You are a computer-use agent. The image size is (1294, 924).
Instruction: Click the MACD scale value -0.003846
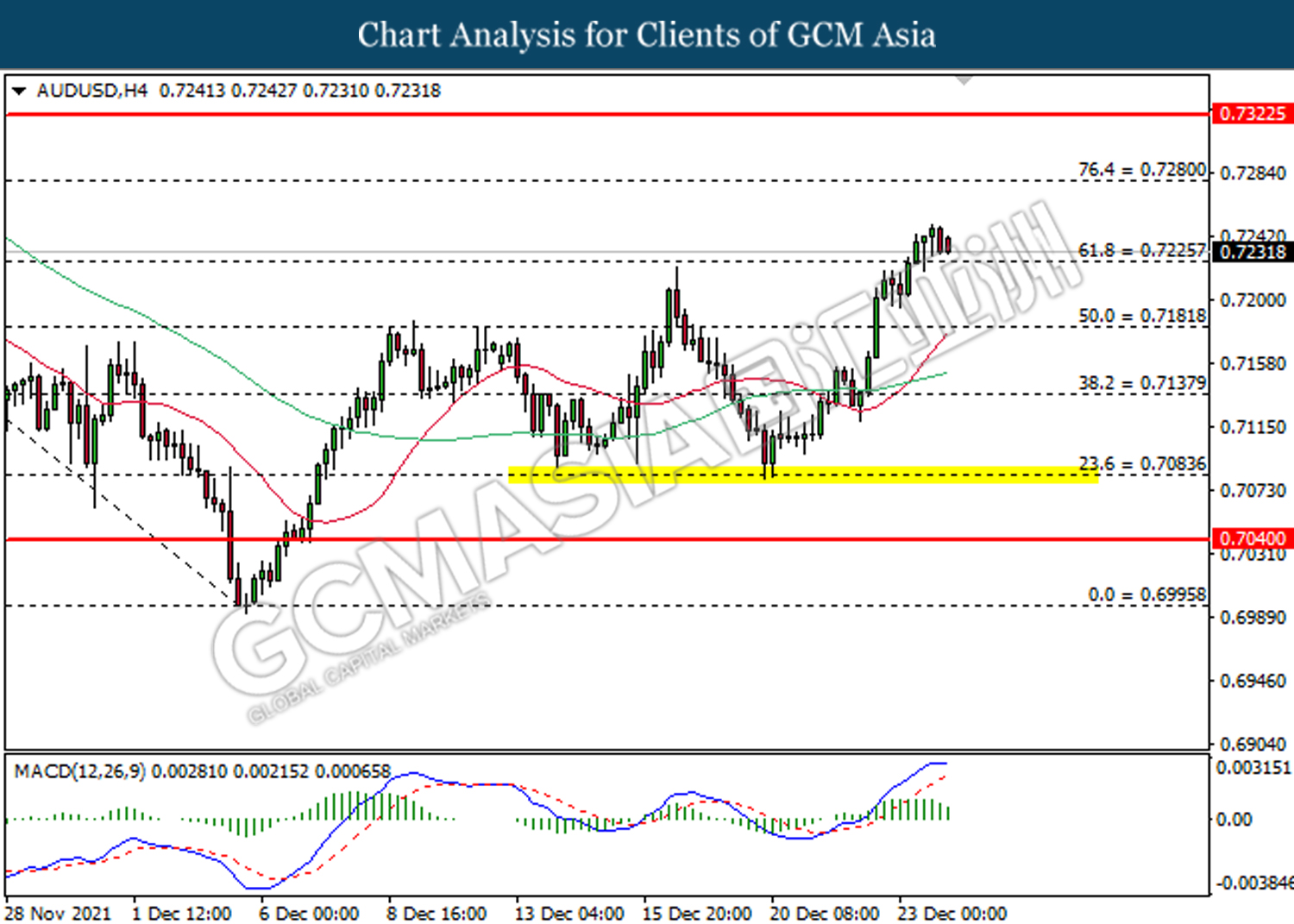pyautogui.click(x=1254, y=883)
